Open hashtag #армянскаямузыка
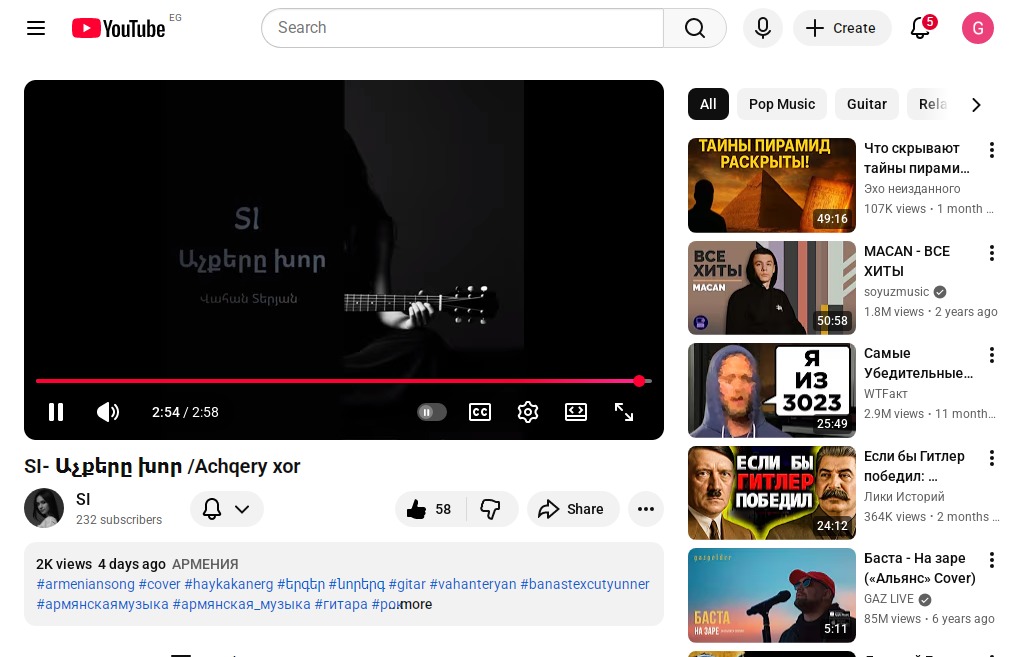This screenshot has height=657, width=1024. [103, 605]
